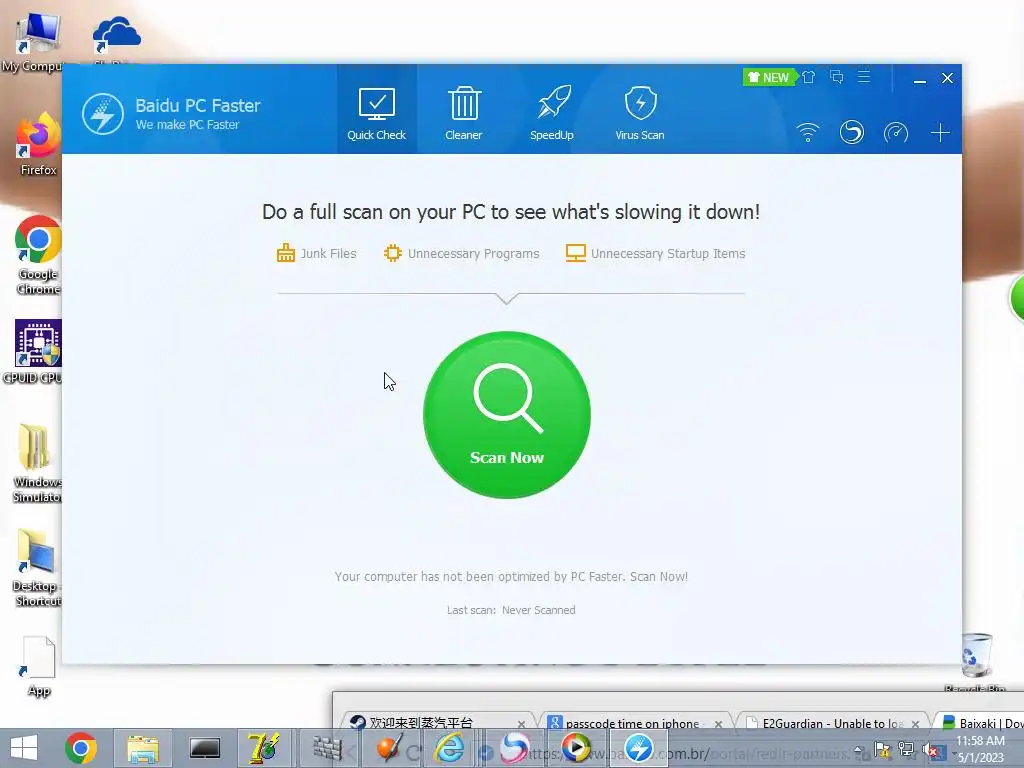Open the Cleaner tab

coord(464,112)
